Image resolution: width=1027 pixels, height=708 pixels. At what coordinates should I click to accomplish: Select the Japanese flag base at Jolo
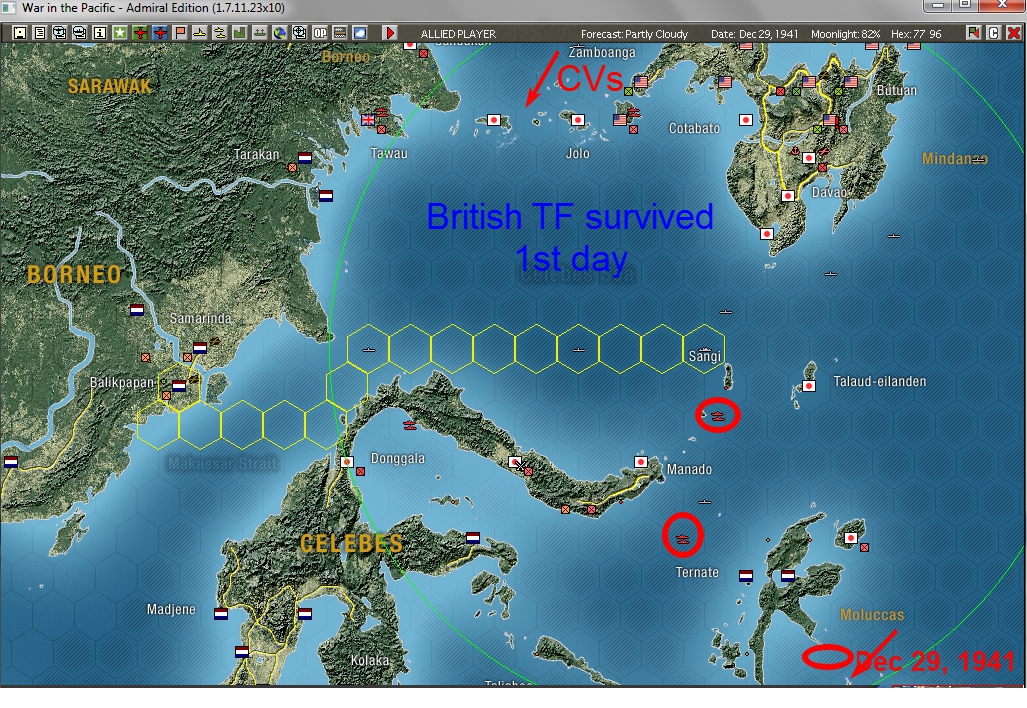578,120
